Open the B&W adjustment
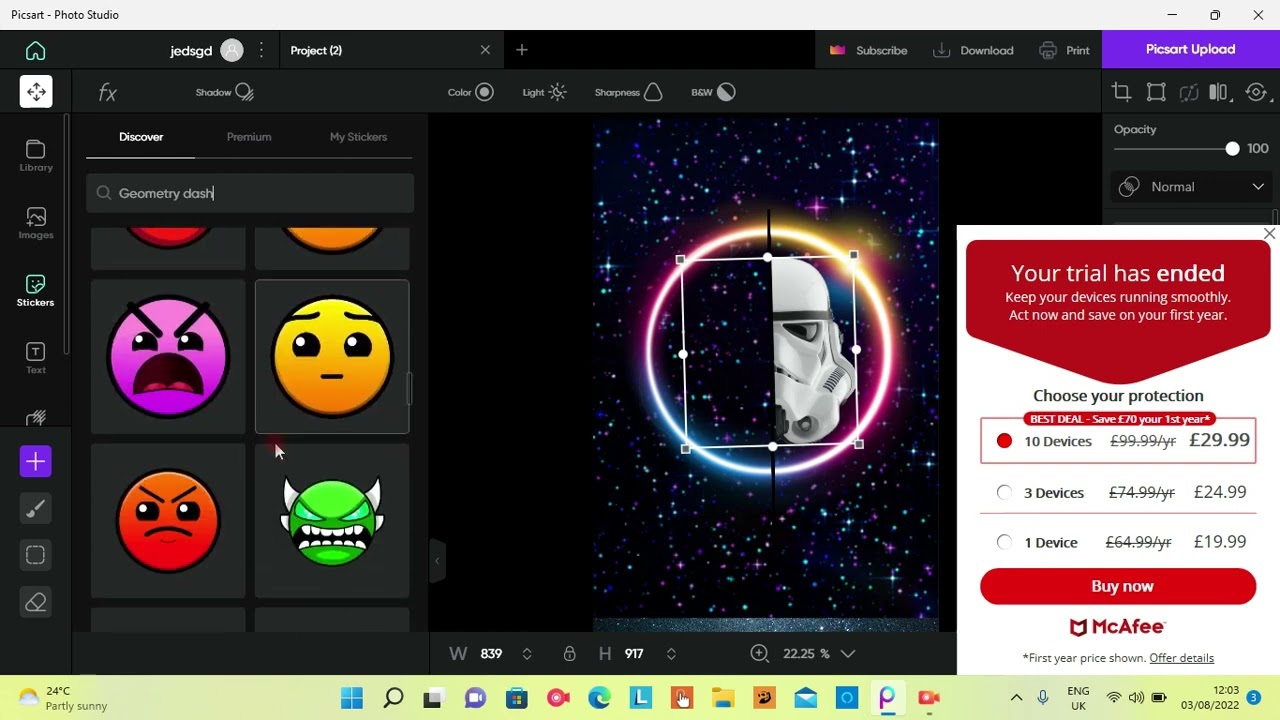Screen dimensions: 1280x720 tap(713, 92)
